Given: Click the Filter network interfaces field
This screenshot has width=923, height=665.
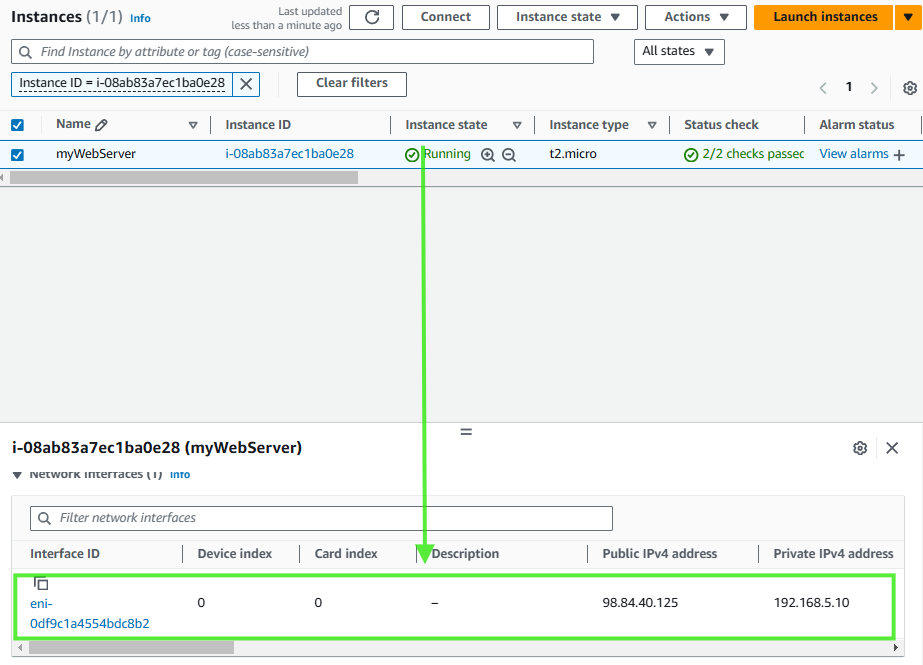Looking at the screenshot, I should pyautogui.click(x=320, y=518).
